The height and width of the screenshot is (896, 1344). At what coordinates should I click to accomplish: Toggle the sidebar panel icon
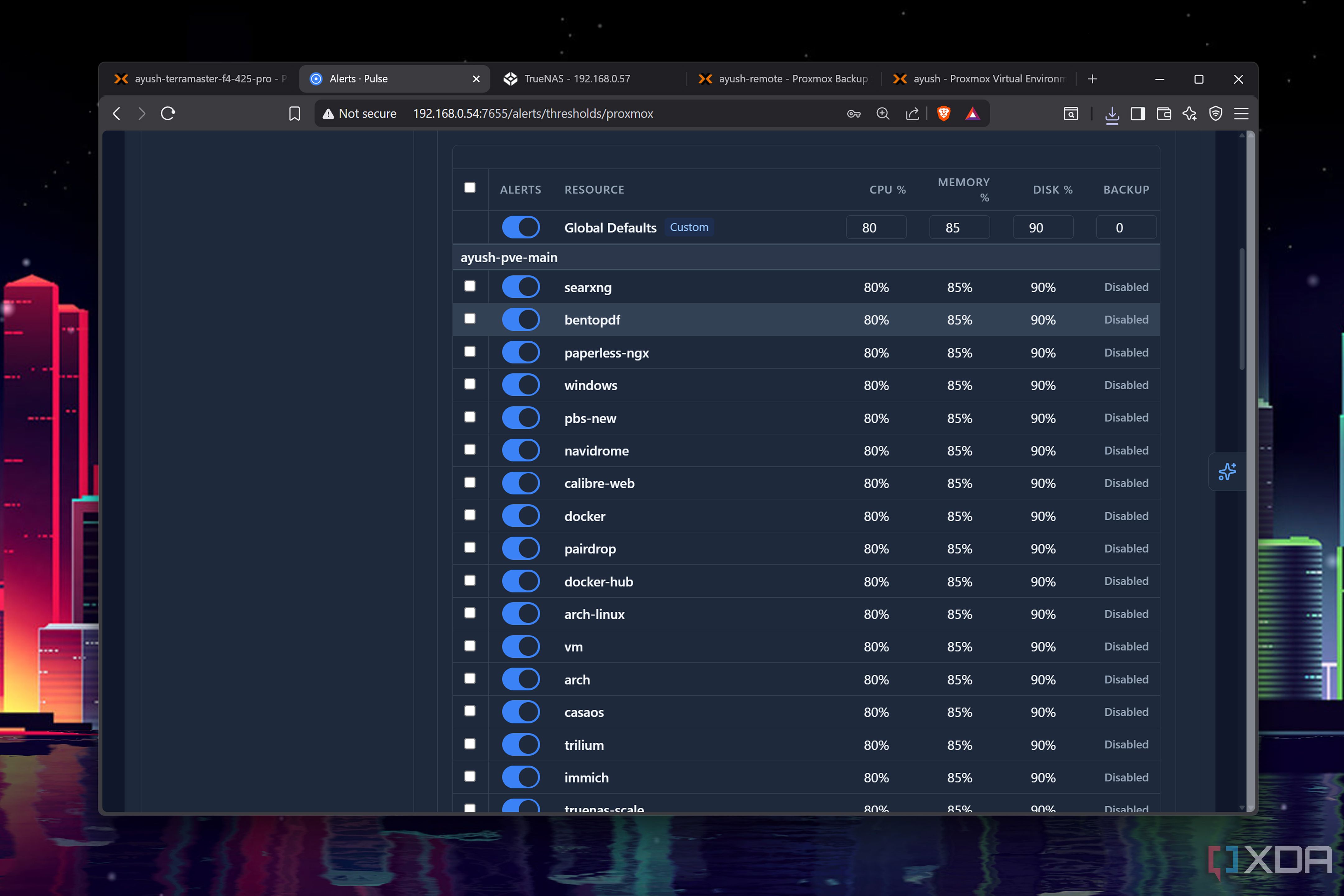point(1138,114)
